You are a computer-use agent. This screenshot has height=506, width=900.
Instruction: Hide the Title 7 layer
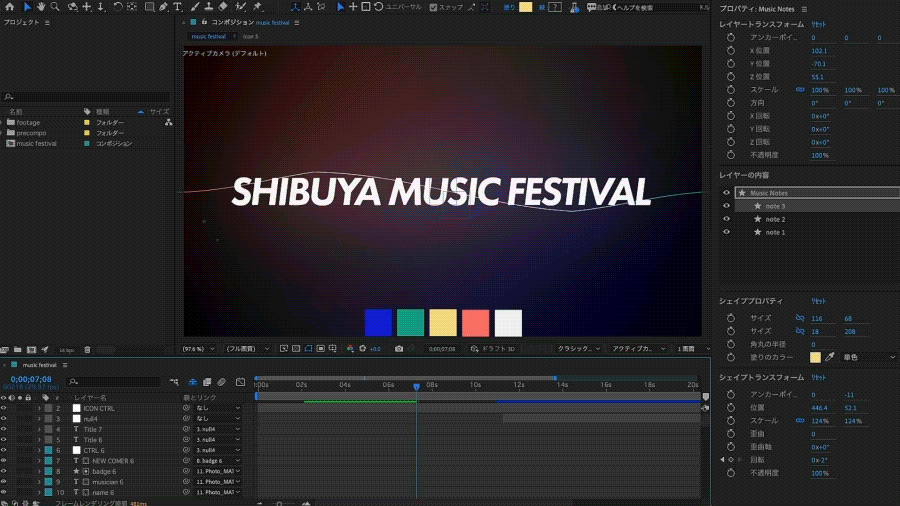point(3,429)
